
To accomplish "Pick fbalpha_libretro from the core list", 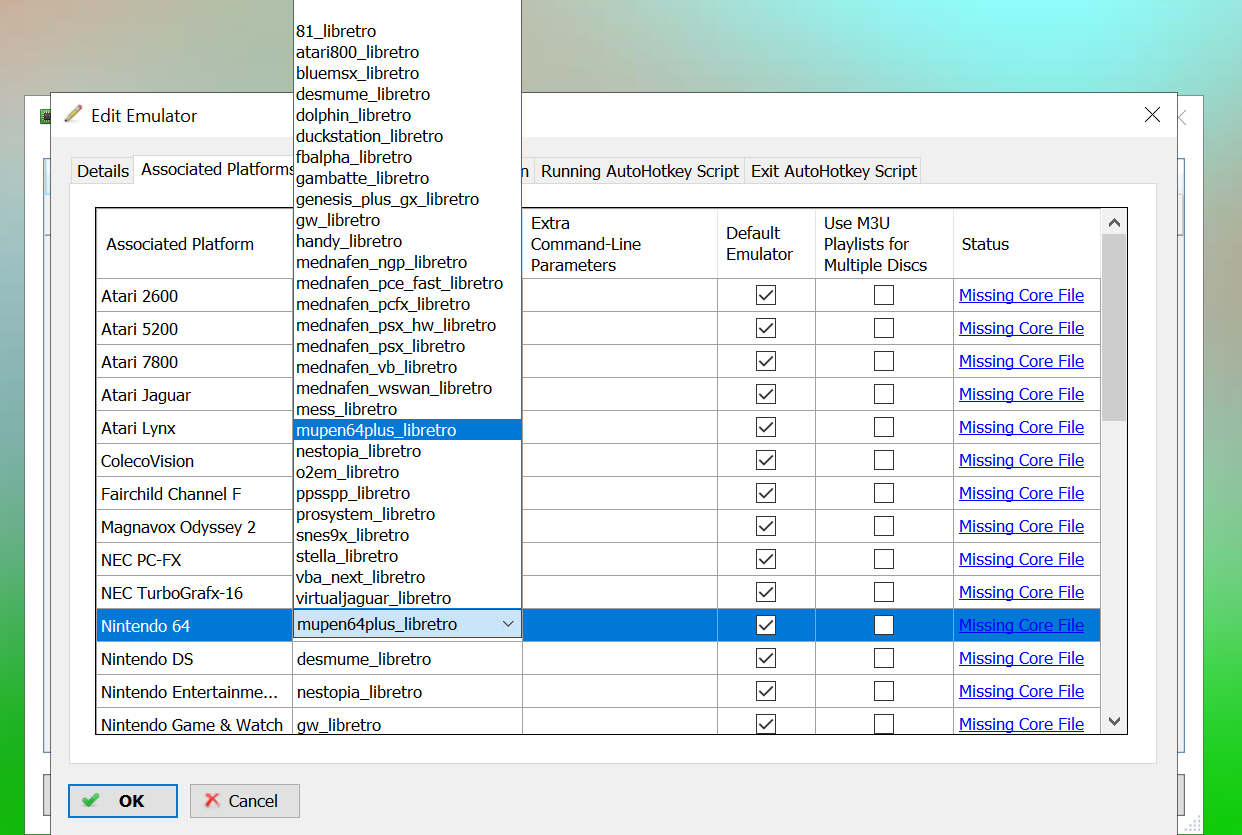I will click(407, 157).
